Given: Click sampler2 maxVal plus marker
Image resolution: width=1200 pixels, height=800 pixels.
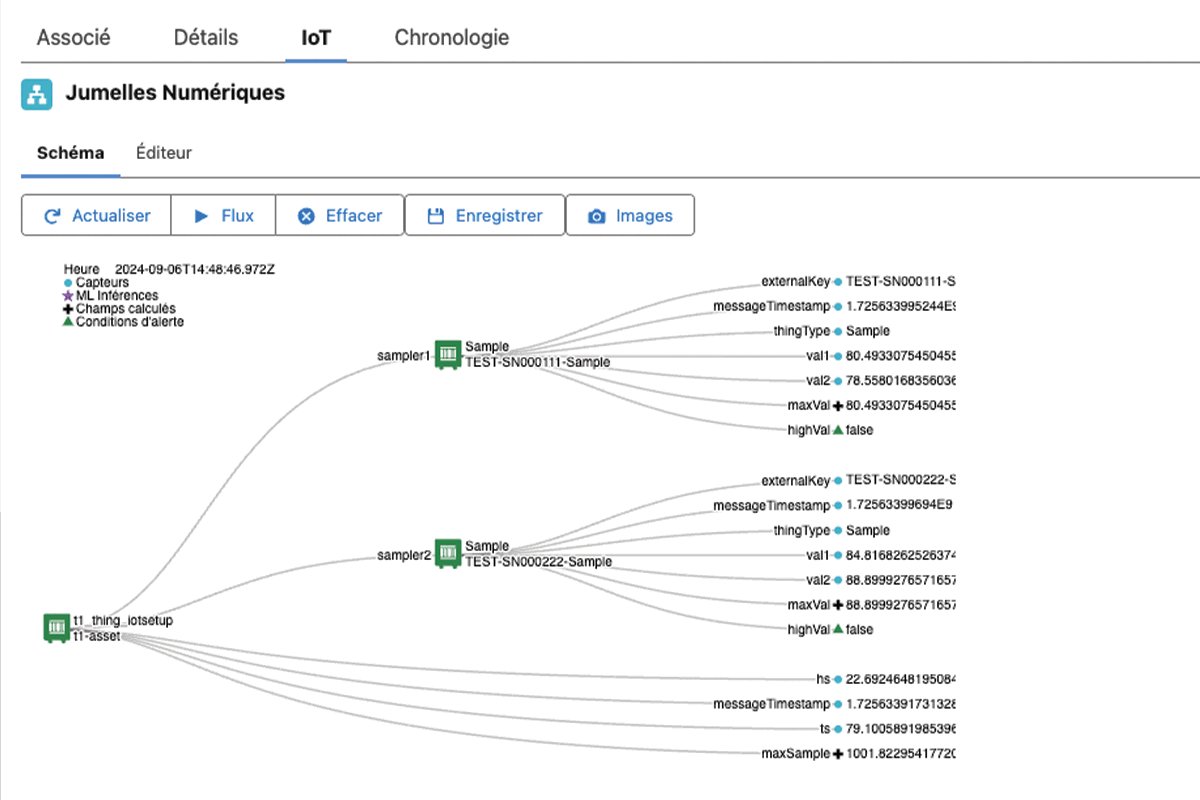Looking at the screenshot, I should (838, 605).
